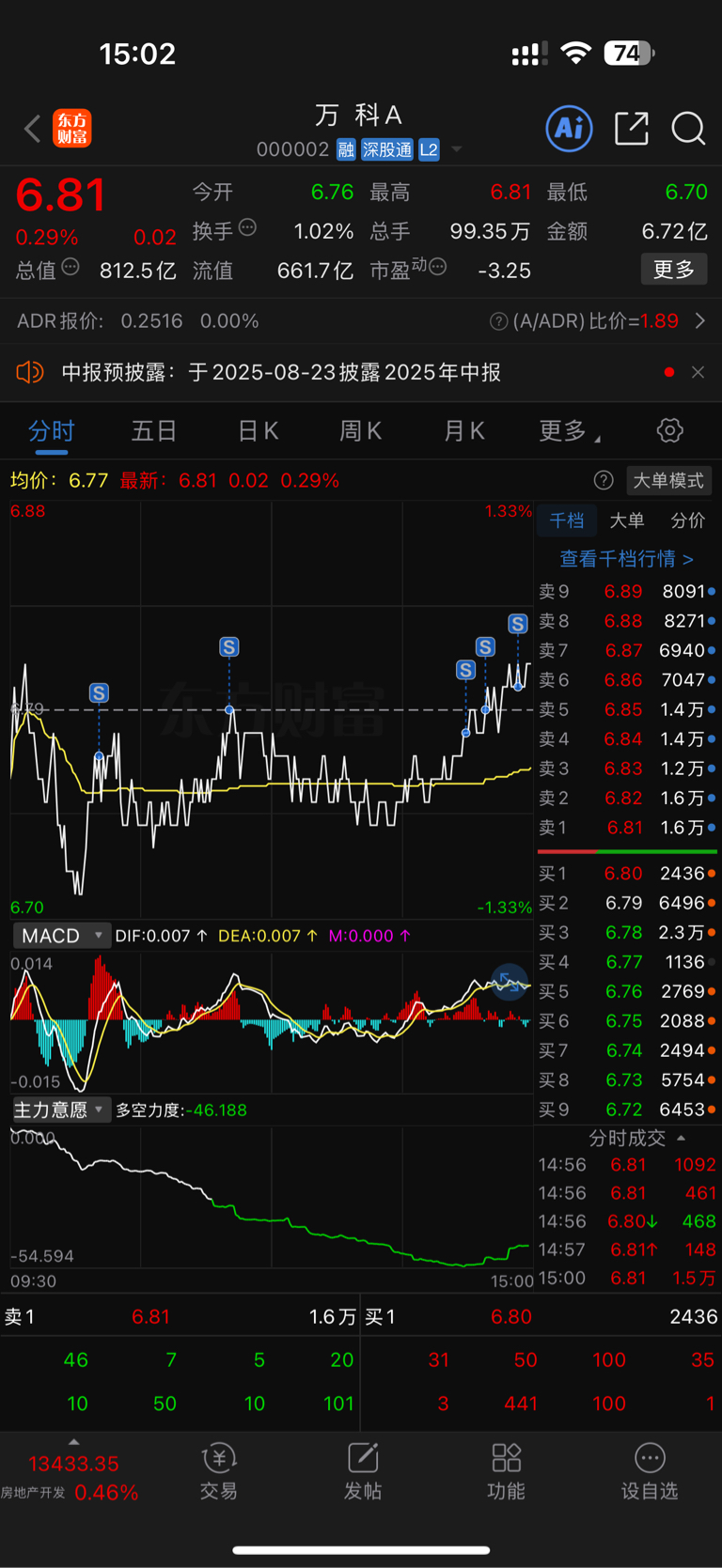The height and width of the screenshot is (1568, 722).
Task: Tap the info icon beside 换手
Action: tap(247, 227)
